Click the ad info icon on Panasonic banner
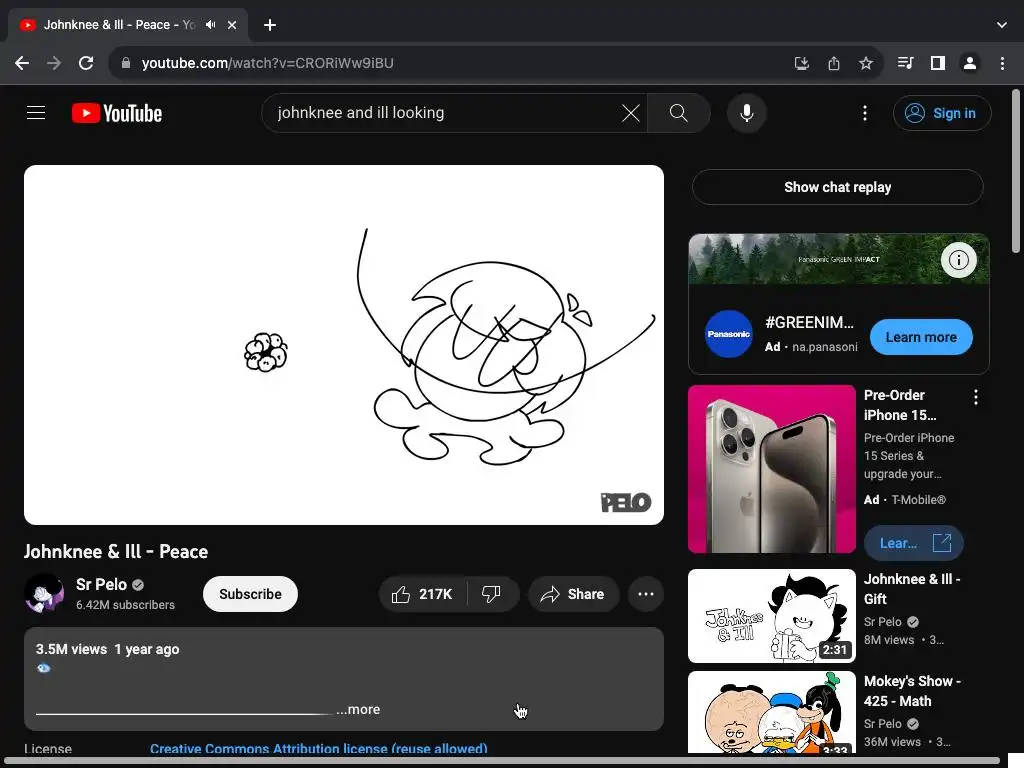 tap(958, 260)
